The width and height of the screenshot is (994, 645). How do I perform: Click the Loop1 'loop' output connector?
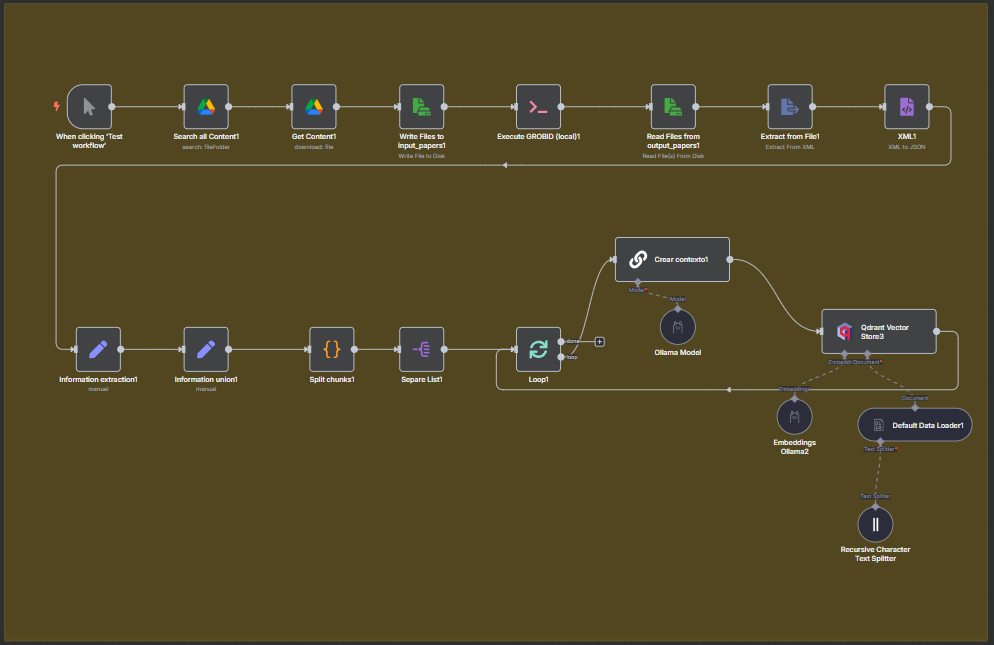561,357
